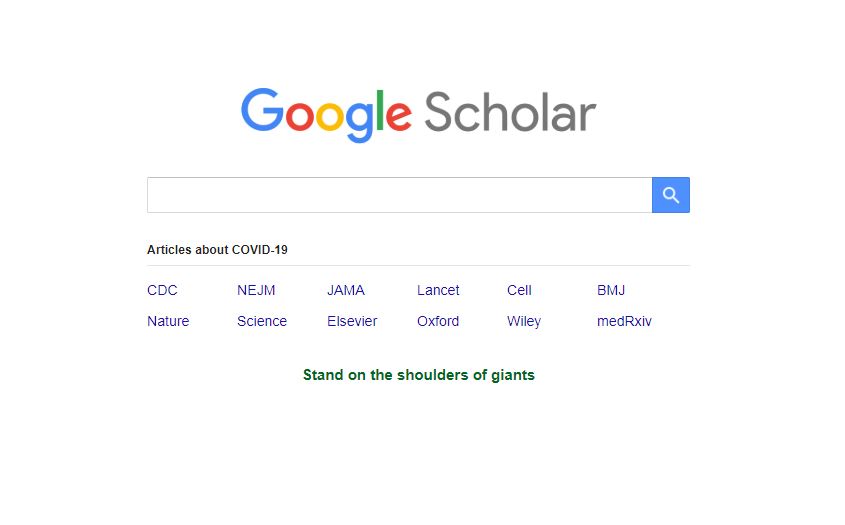Image resolution: width=845 pixels, height=525 pixels.
Task: Open the Wiley link
Action: 524,321
